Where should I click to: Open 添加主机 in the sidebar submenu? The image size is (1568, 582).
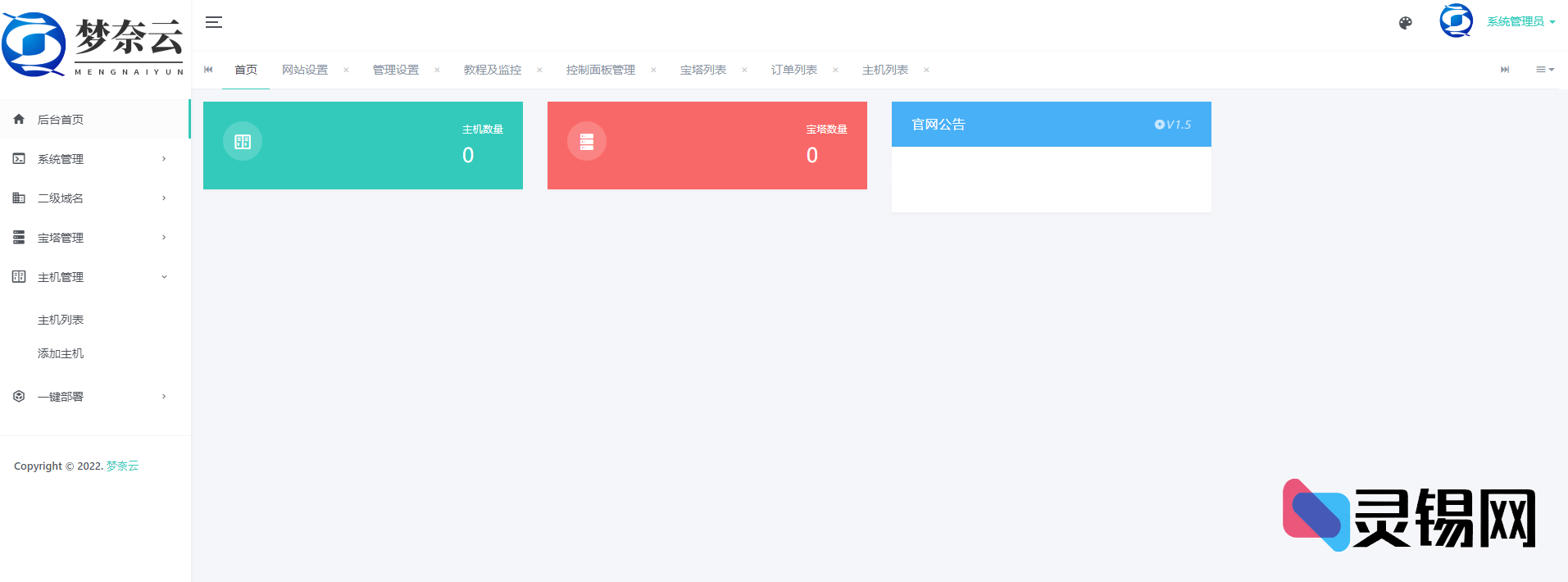[61, 353]
